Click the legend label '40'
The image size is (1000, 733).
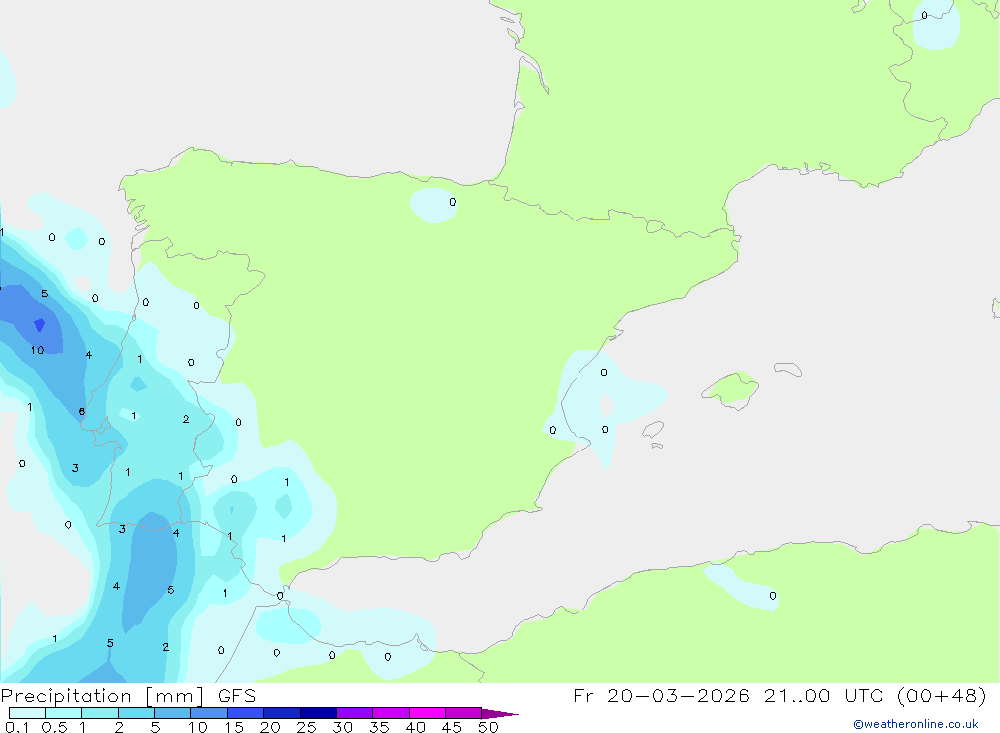(x=415, y=727)
